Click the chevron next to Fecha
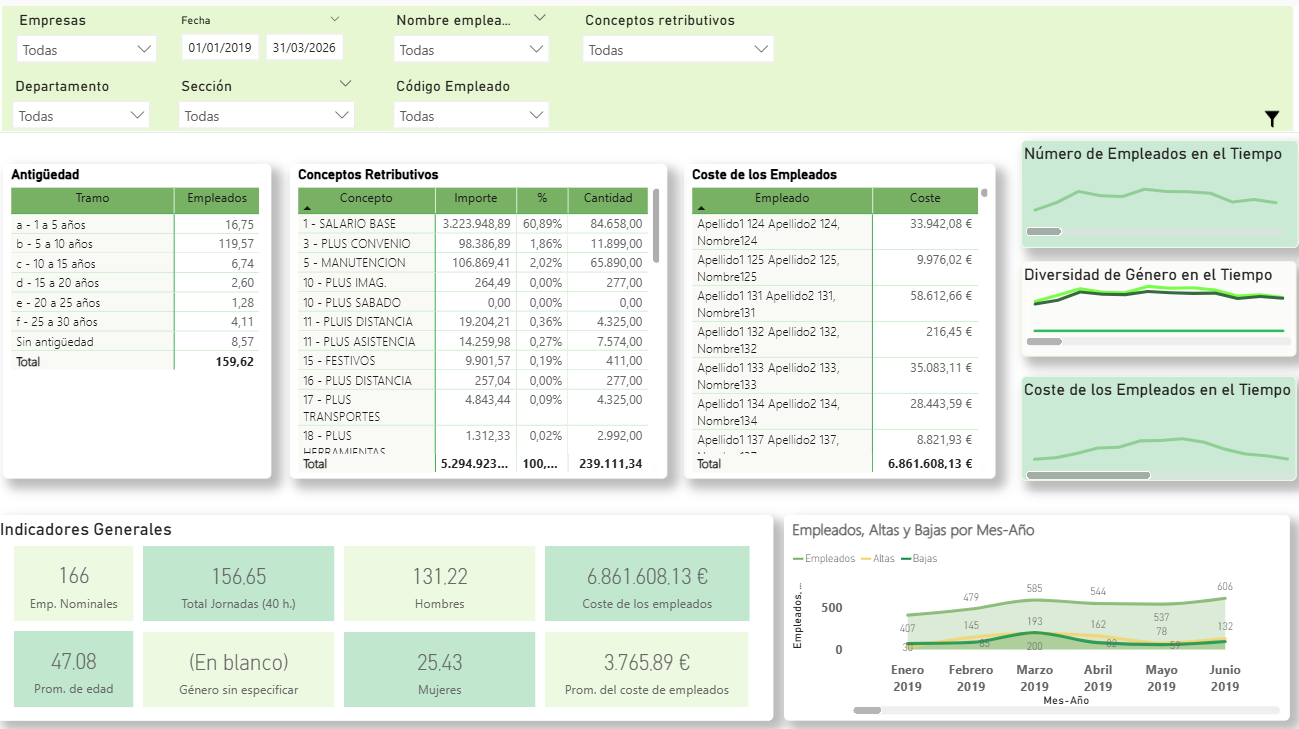Screen dimensions: 1299x729 pos(334,19)
